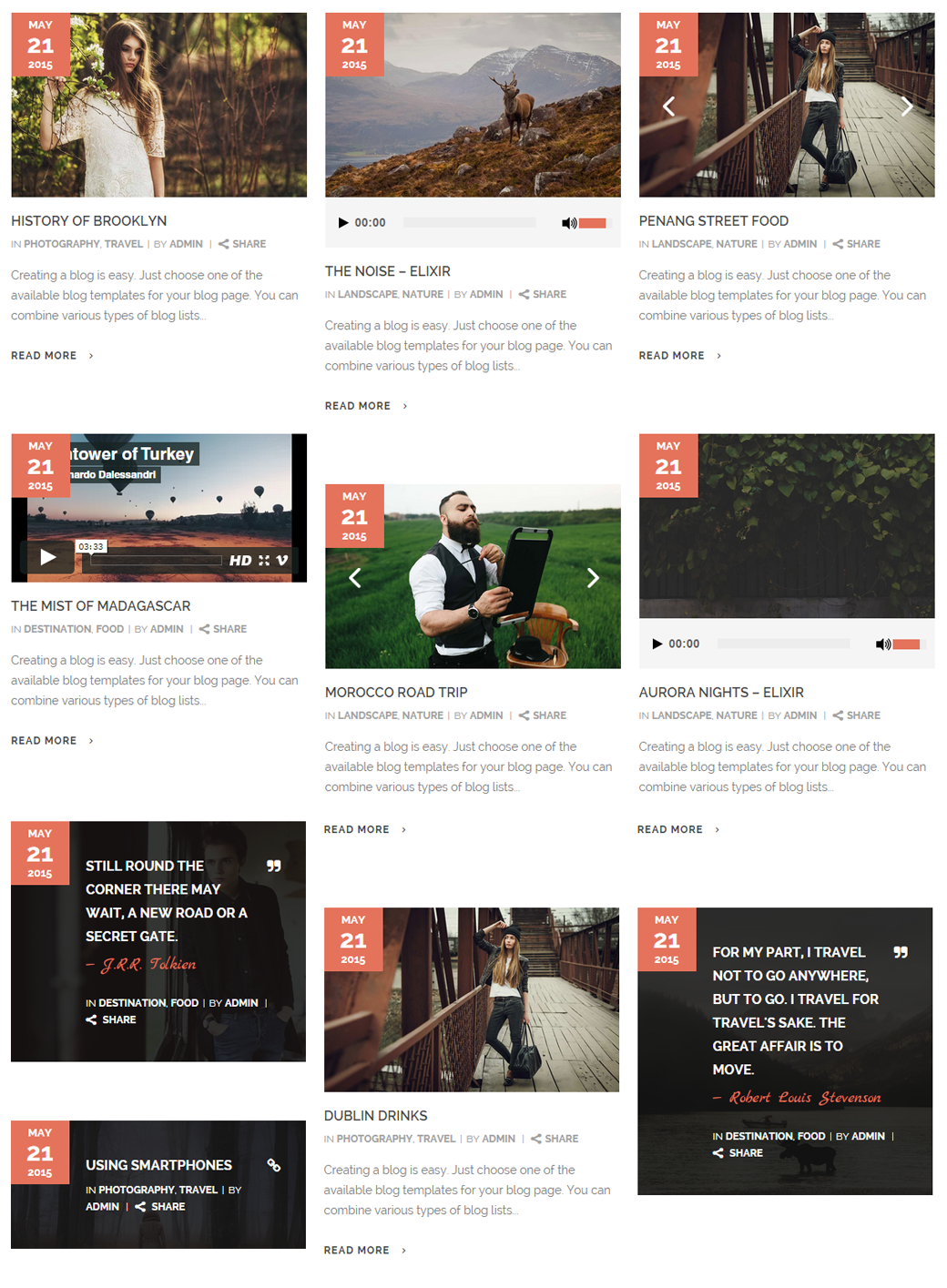Click the link icon on Using Smartphones
This screenshot has width=947, height=1288.
[x=273, y=1165]
